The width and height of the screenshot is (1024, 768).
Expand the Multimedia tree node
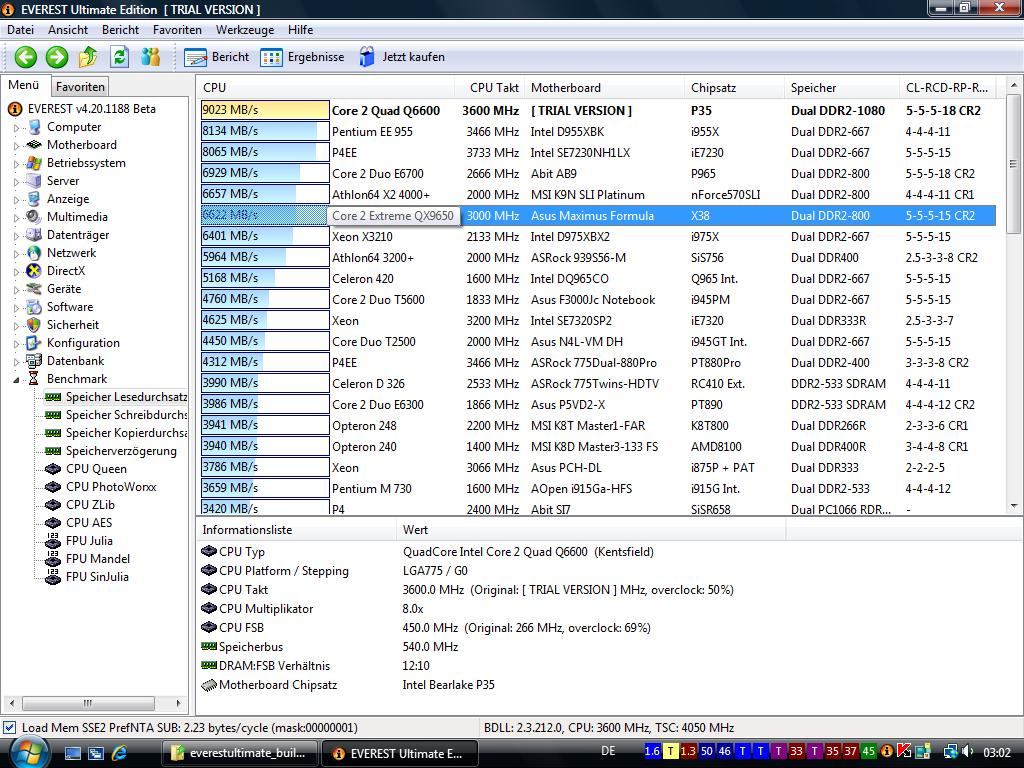click(x=16, y=217)
